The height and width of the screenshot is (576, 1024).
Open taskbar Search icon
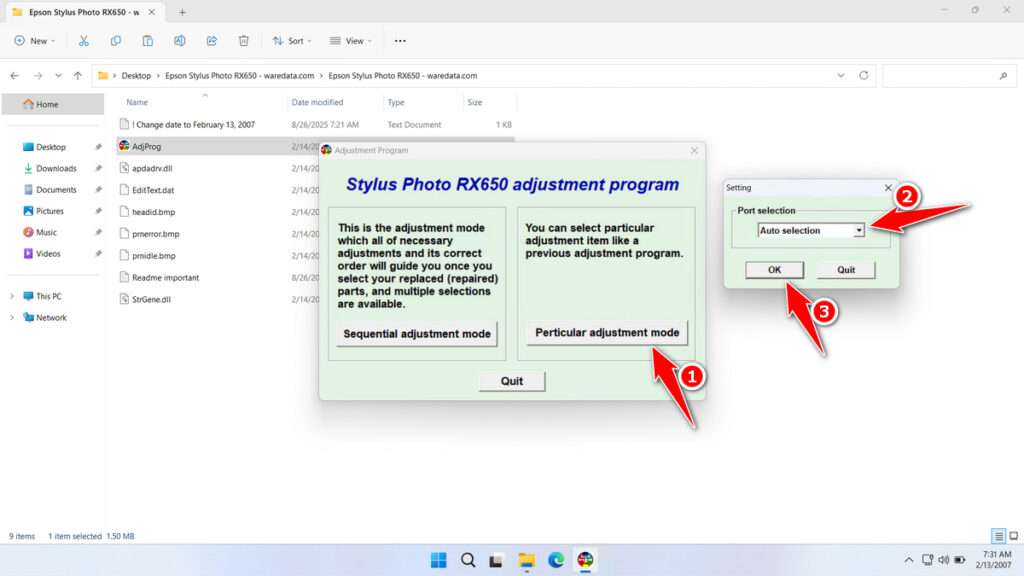pyautogui.click(x=468, y=560)
